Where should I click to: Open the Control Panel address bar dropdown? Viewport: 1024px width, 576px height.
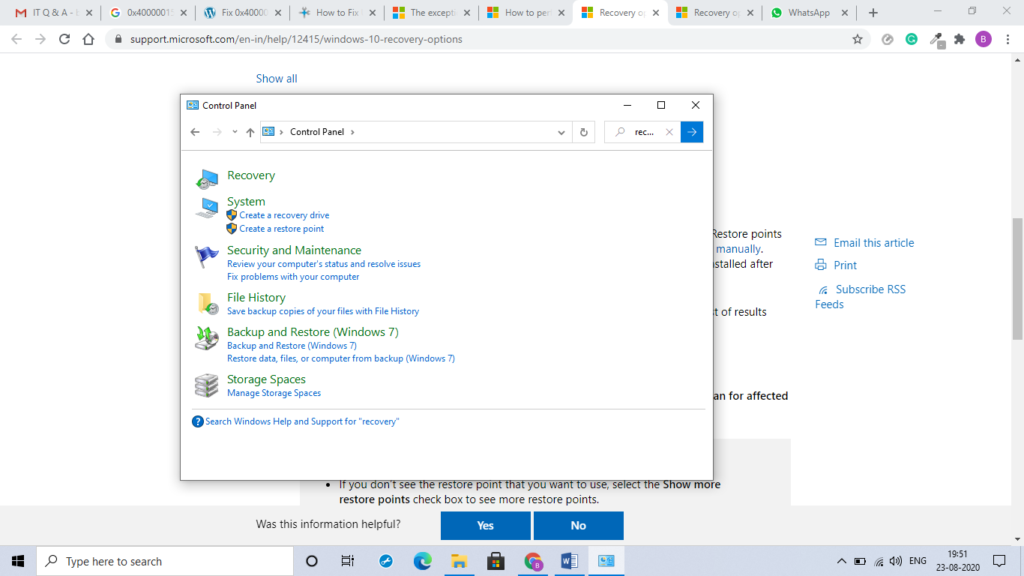(561, 131)
